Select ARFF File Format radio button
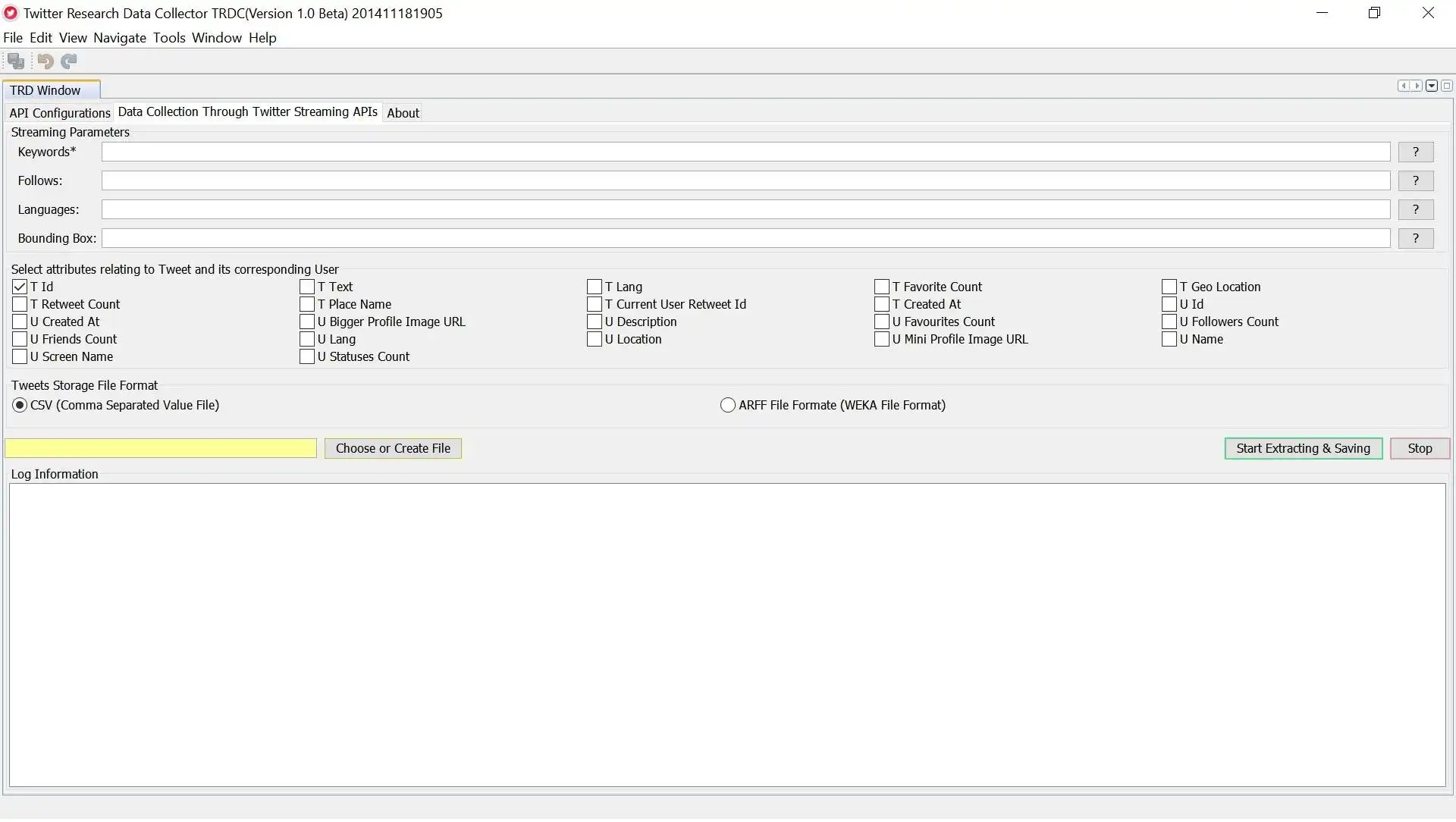The width and height of the screenshot is (1456, 822). click(728, 405)
